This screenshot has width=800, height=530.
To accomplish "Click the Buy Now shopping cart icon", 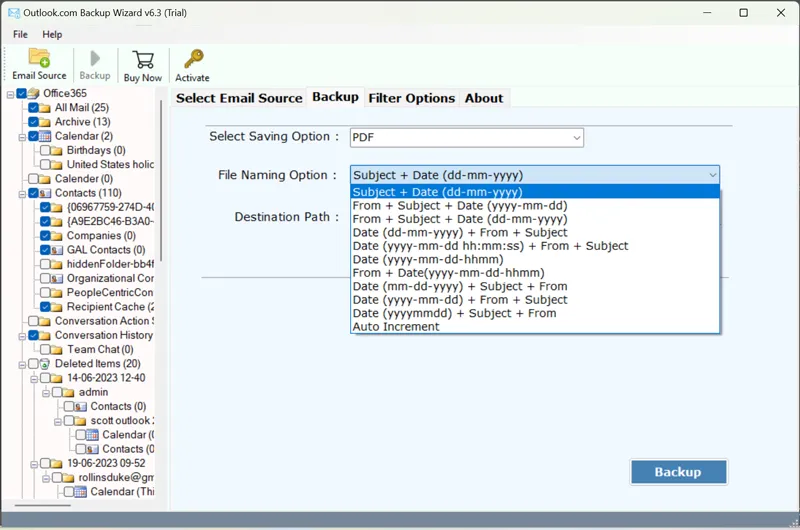I will coord(143,60).
